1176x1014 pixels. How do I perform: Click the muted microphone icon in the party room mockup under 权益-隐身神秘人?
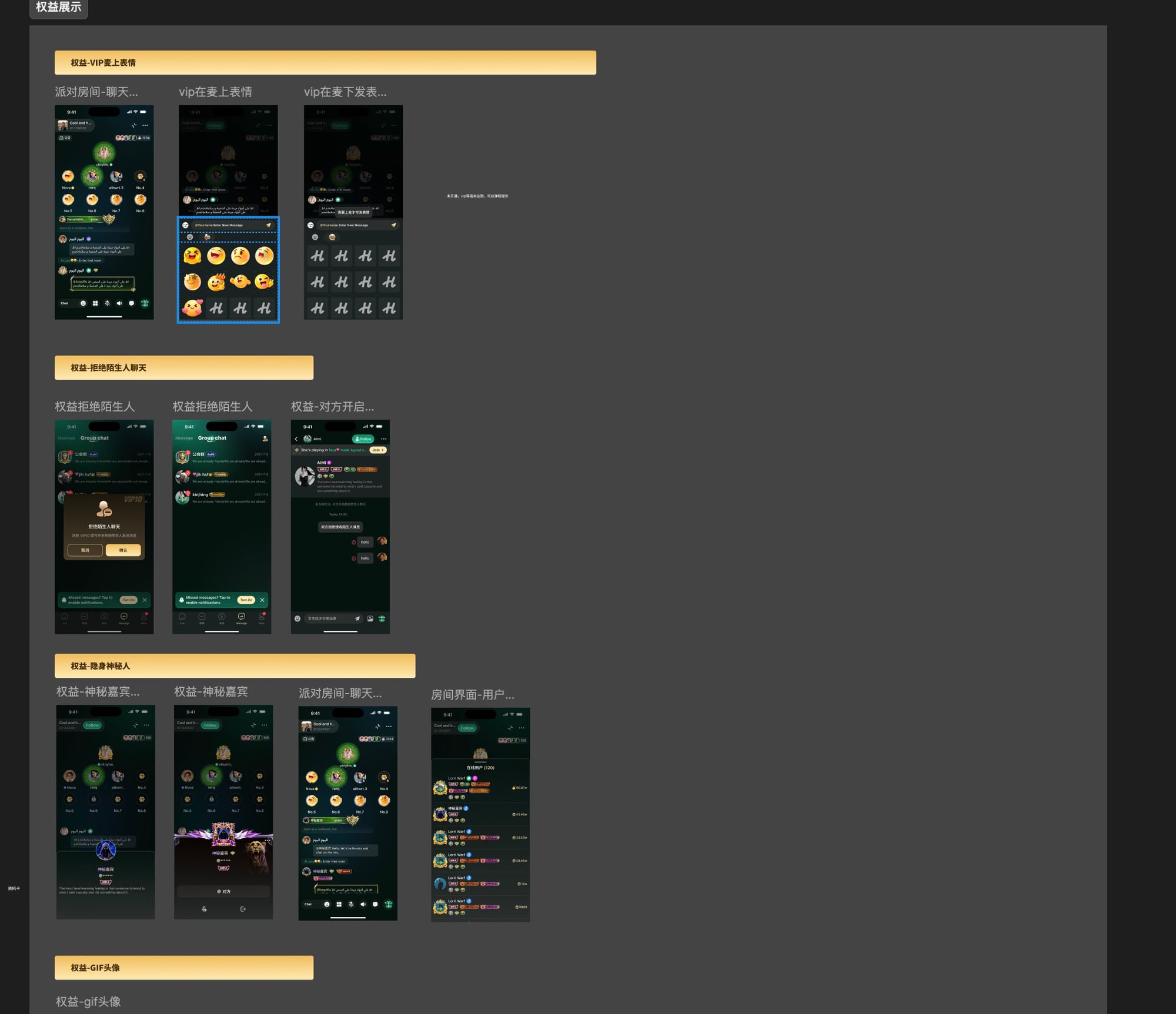[351, 904]
